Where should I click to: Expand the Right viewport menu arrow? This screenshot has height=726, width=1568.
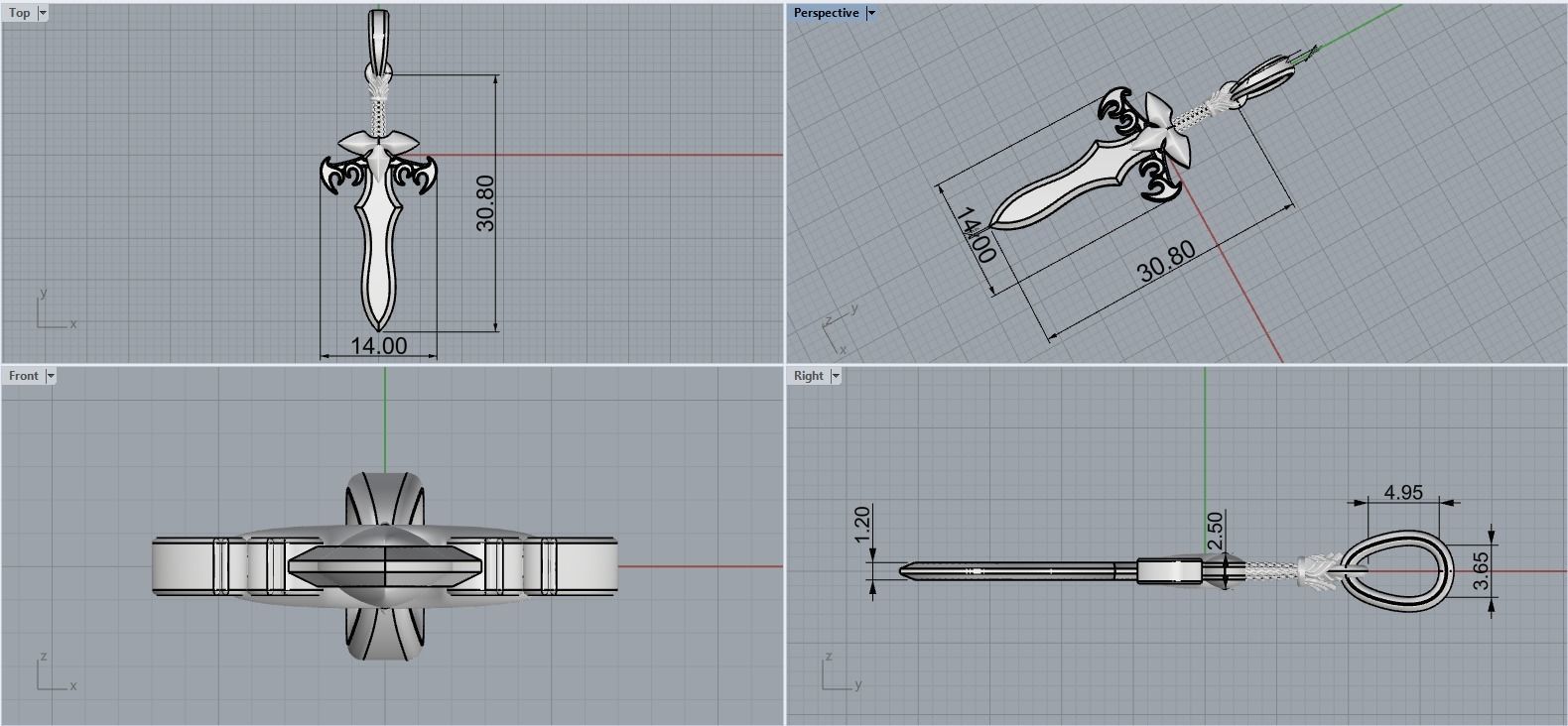836,376
